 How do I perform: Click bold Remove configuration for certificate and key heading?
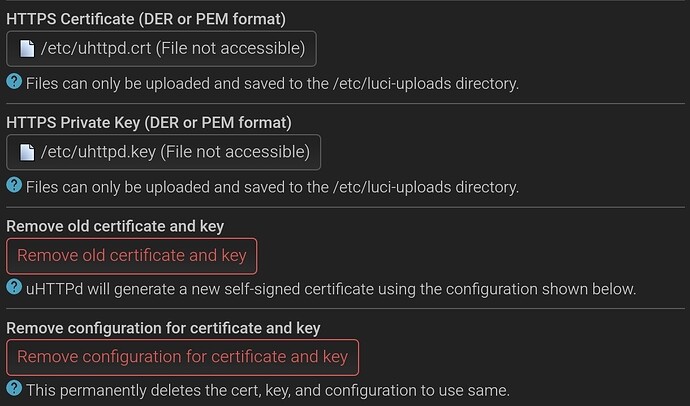tap(163, 327)
